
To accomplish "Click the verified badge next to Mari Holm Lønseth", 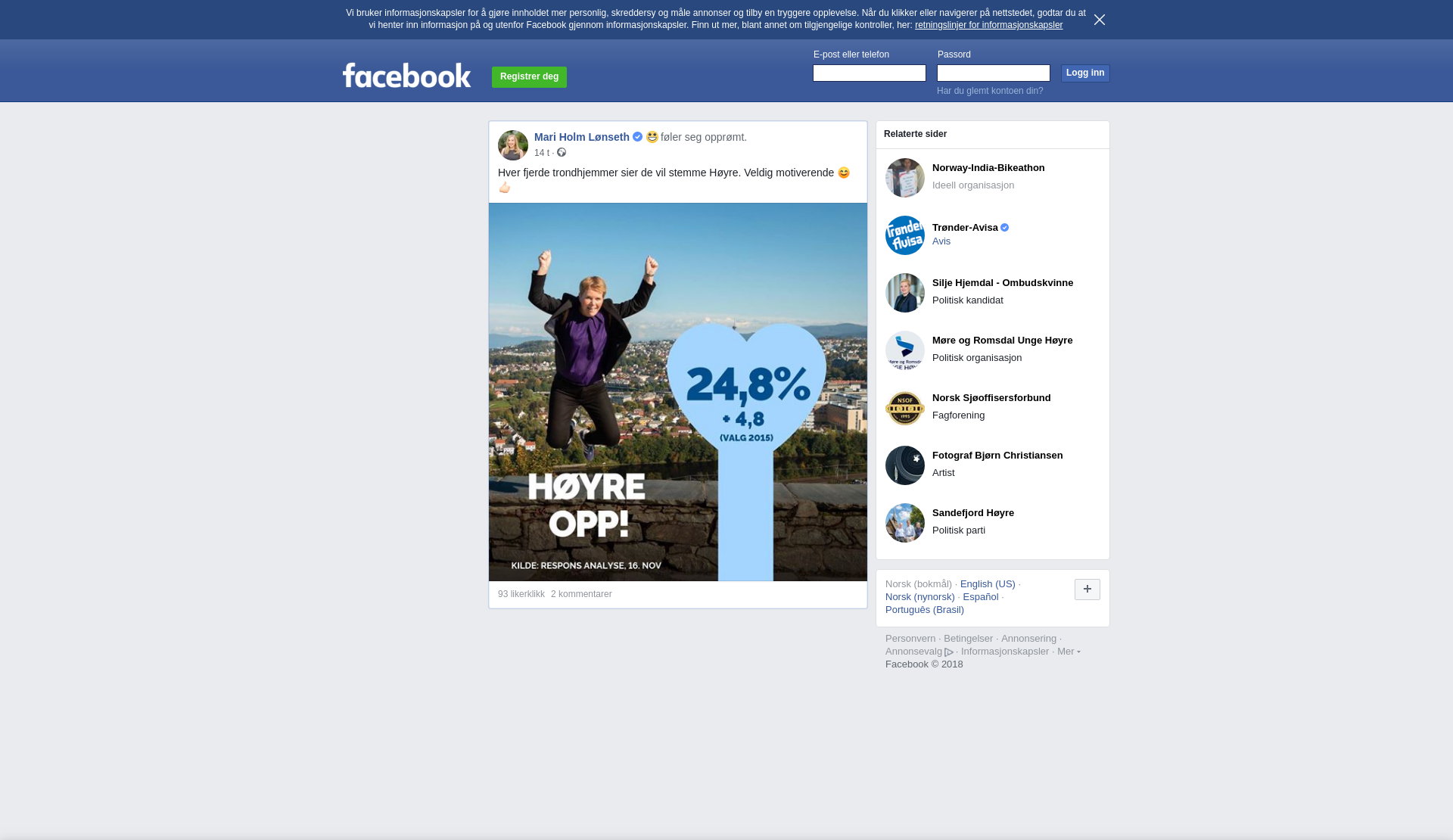I will click(637, 137).
